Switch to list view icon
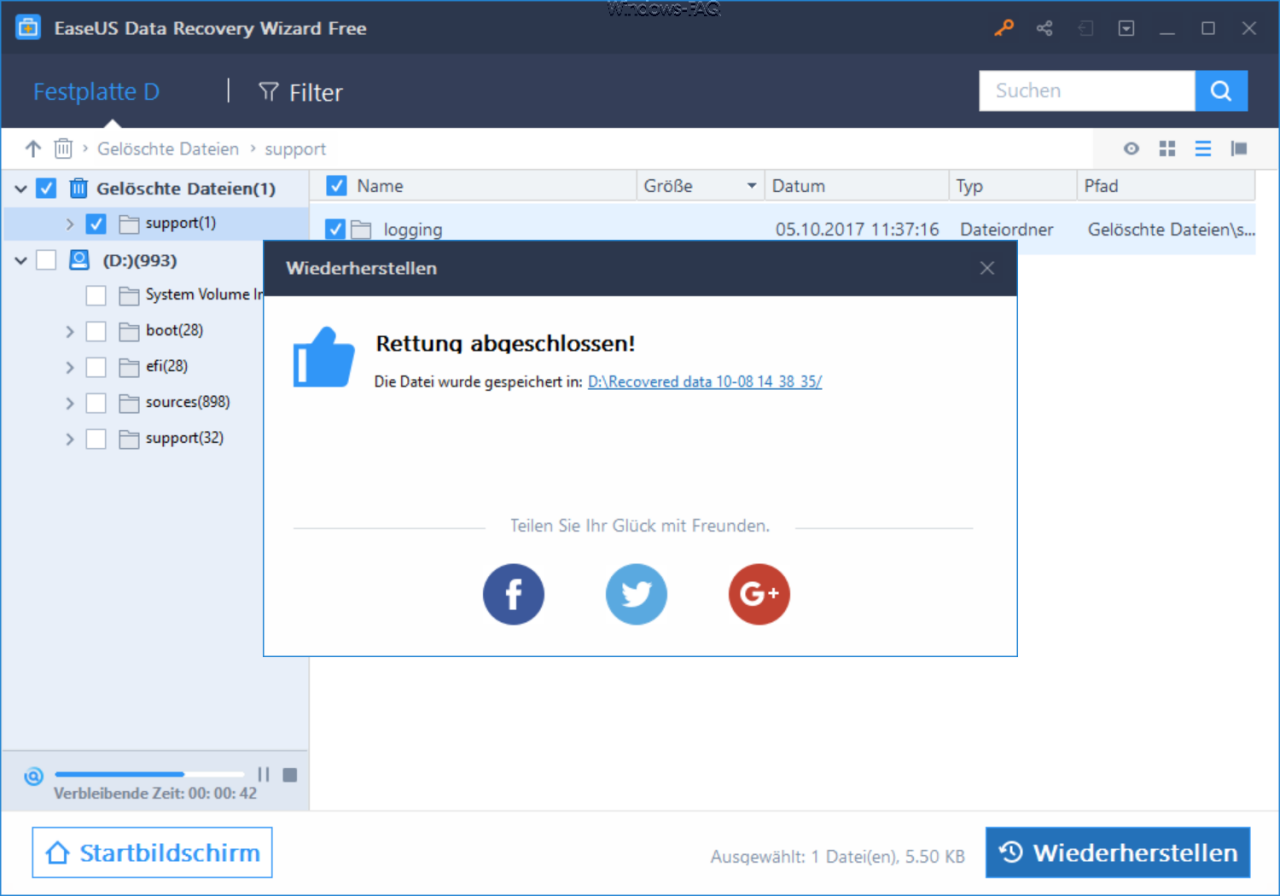This screenshot has height=896, width=1280. coord(1203,149)
